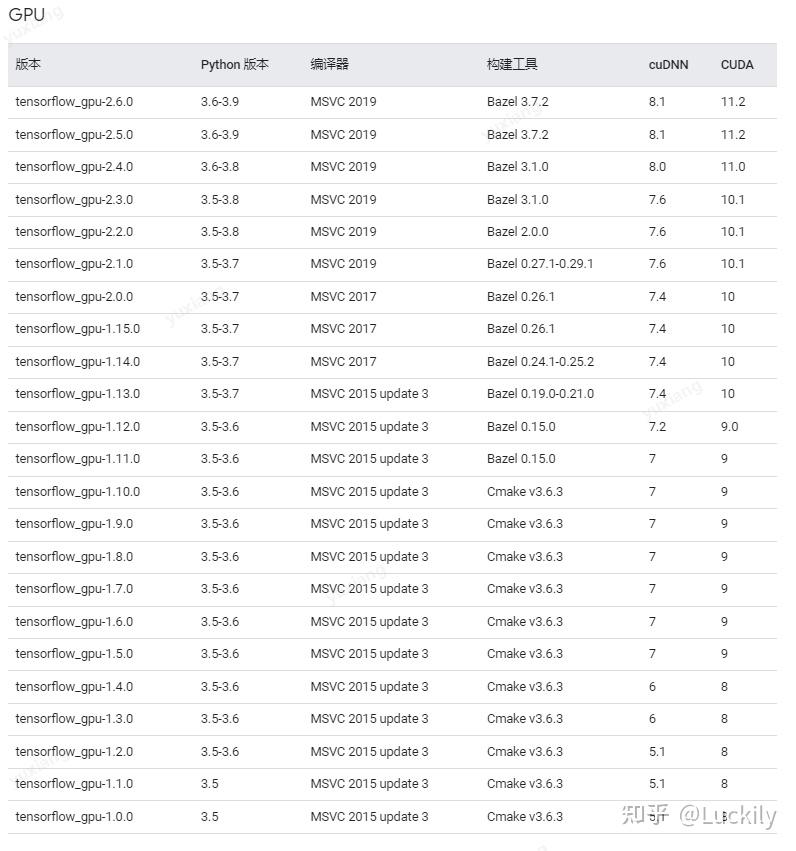796x851 pixels.
Task: Select the tensorflow_gpu-1.3.0 cell
Action: click(74, 719)
